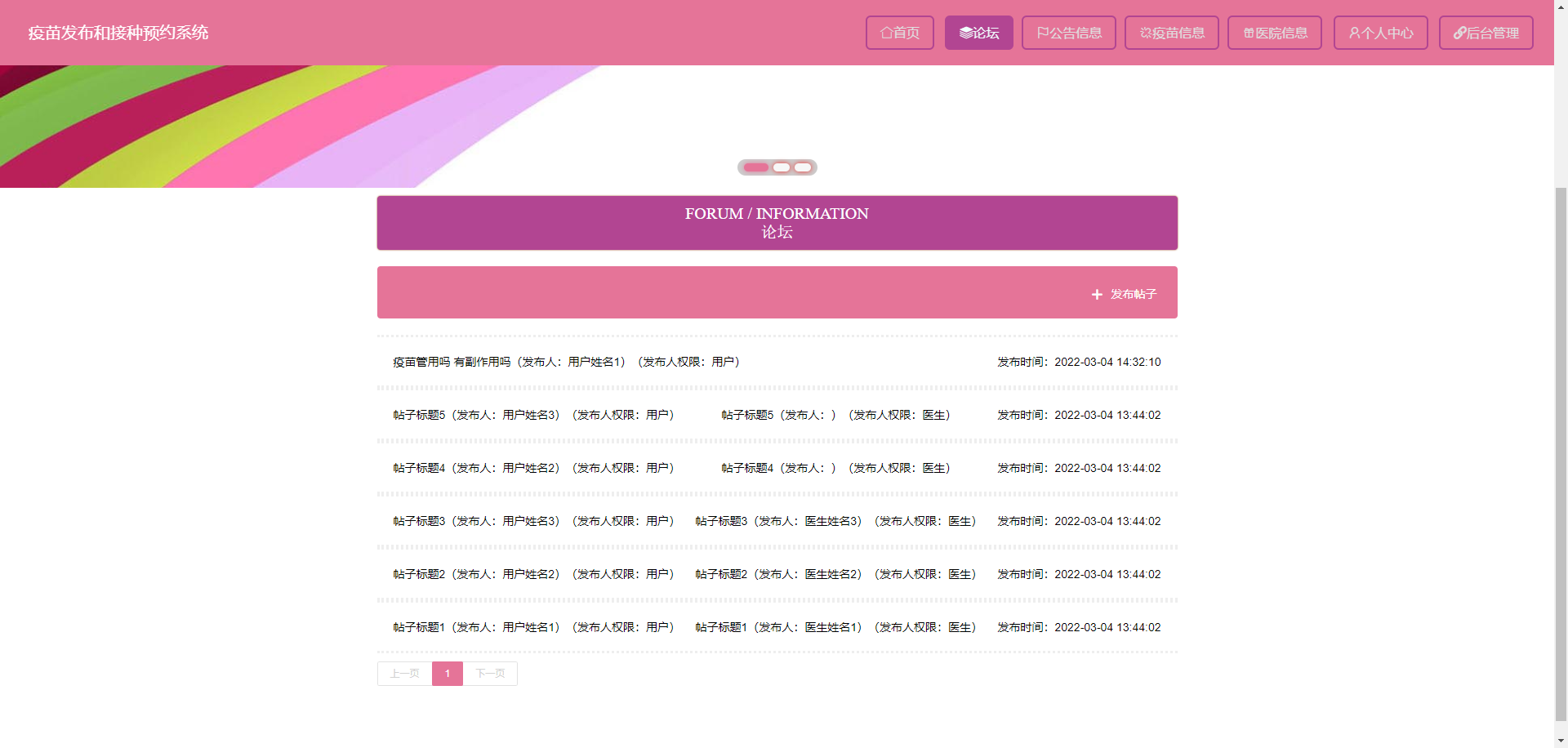Screen dimensions: 1568x748
Task: Click the 发布时间 of the 帖子标题2 row
Action: [x=1079, y=574]
